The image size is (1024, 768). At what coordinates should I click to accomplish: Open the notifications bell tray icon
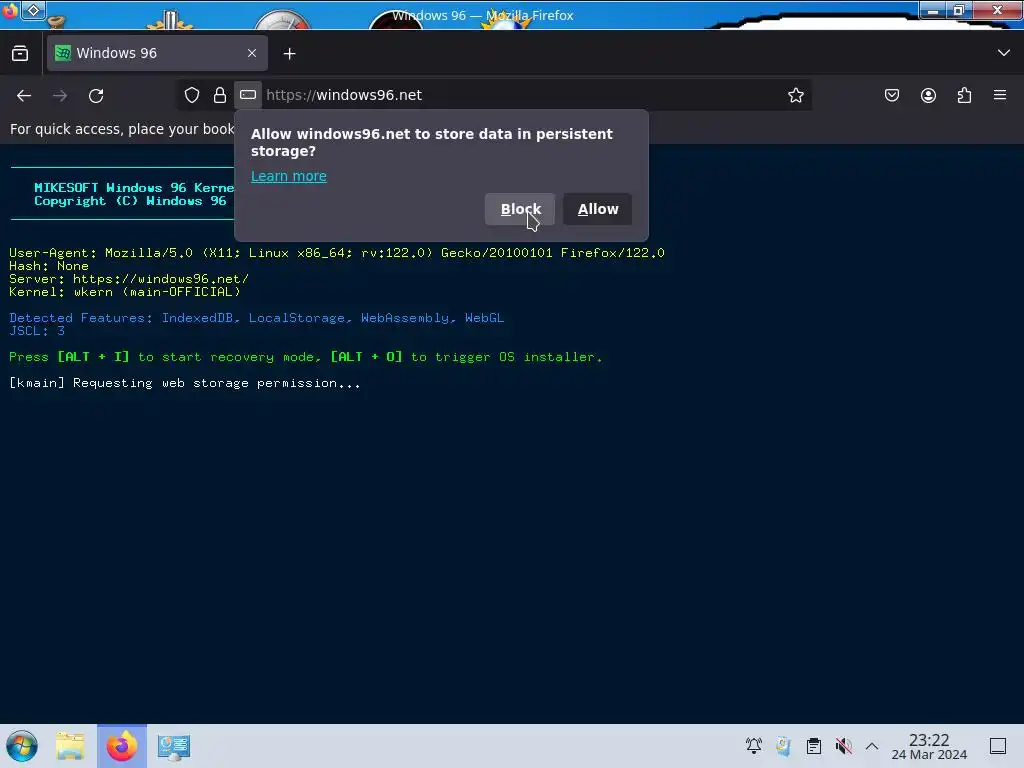tap(754, 746)
